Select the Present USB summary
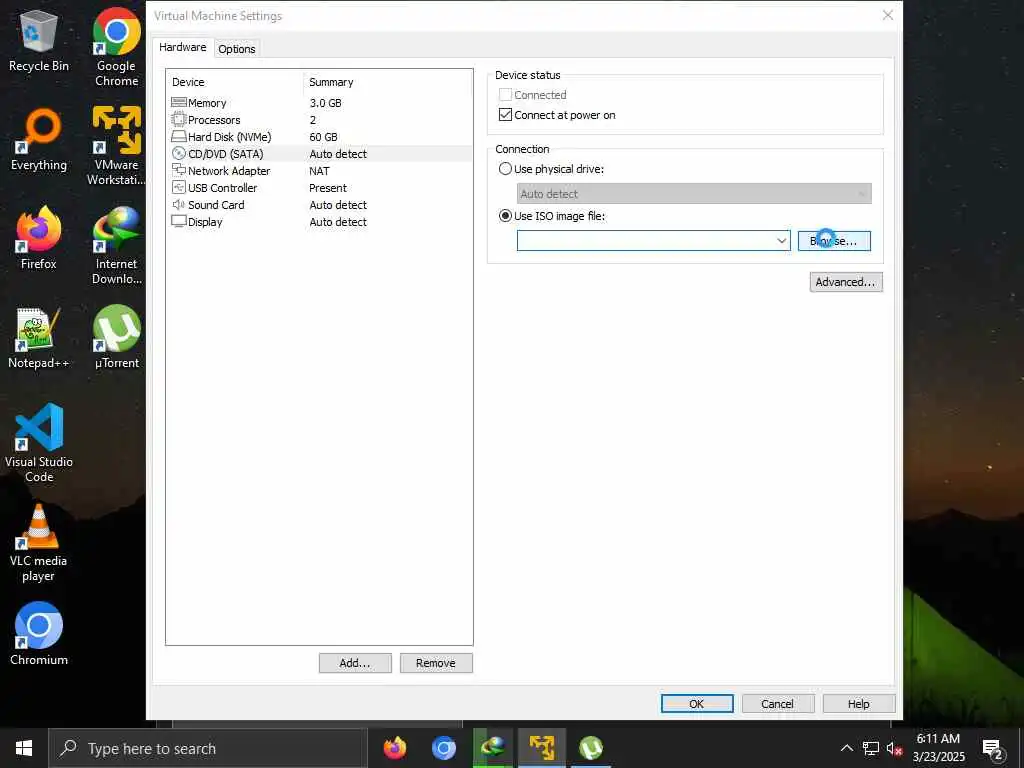This screenshot has width=1024, height=768. 328,187
